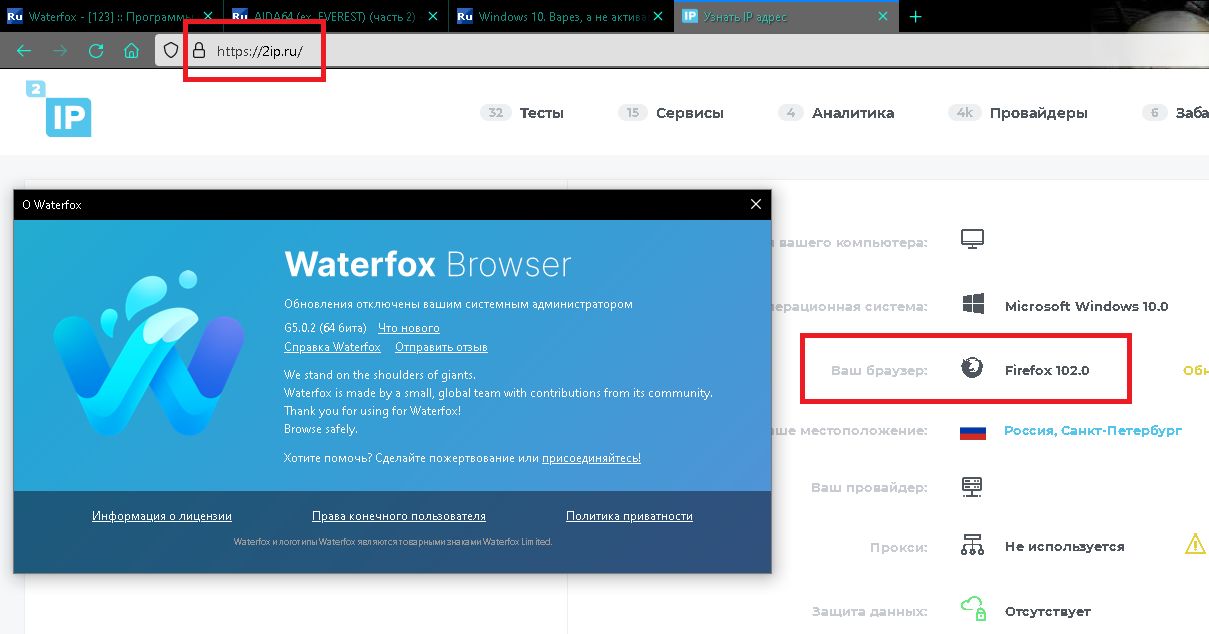Click the Russian flag icon
The height and width of the screenshot is (634, 1209).
point(972,431)
